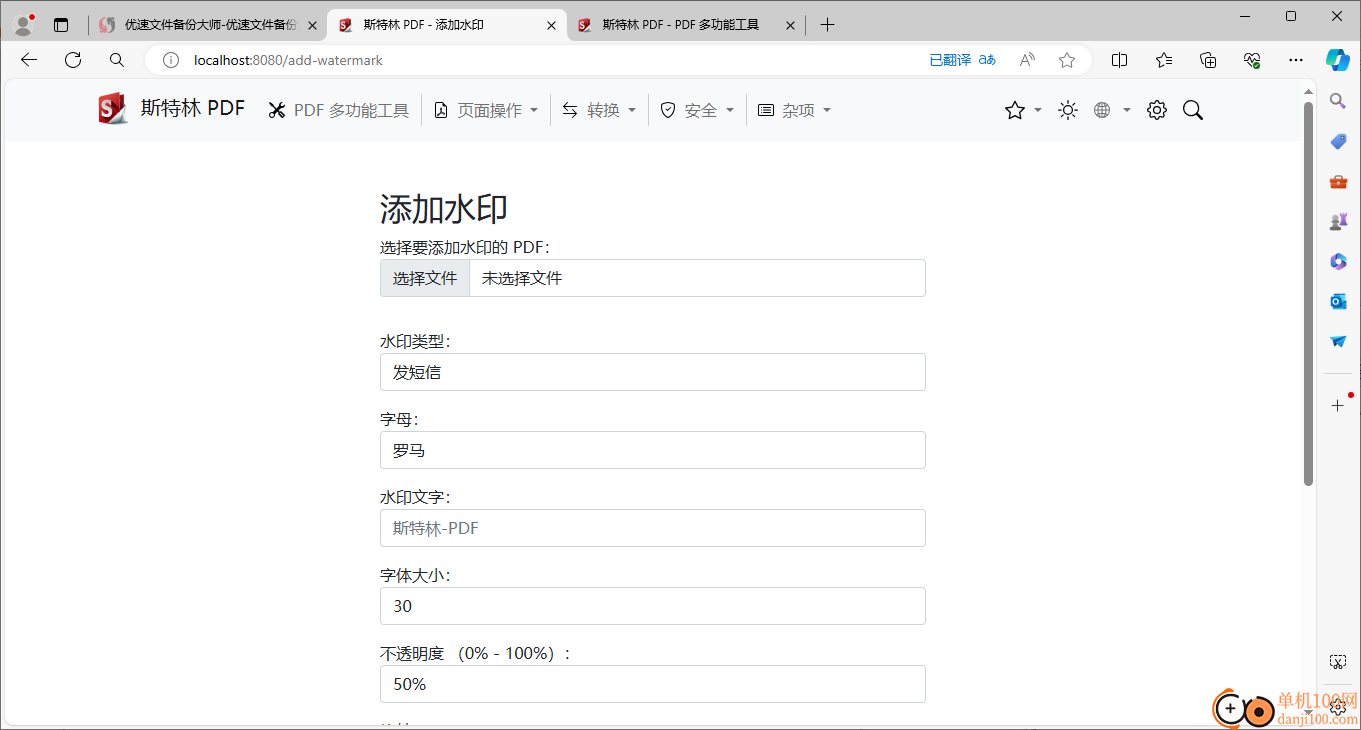
Task: Open the favorites list icon
Action: 1164,60
